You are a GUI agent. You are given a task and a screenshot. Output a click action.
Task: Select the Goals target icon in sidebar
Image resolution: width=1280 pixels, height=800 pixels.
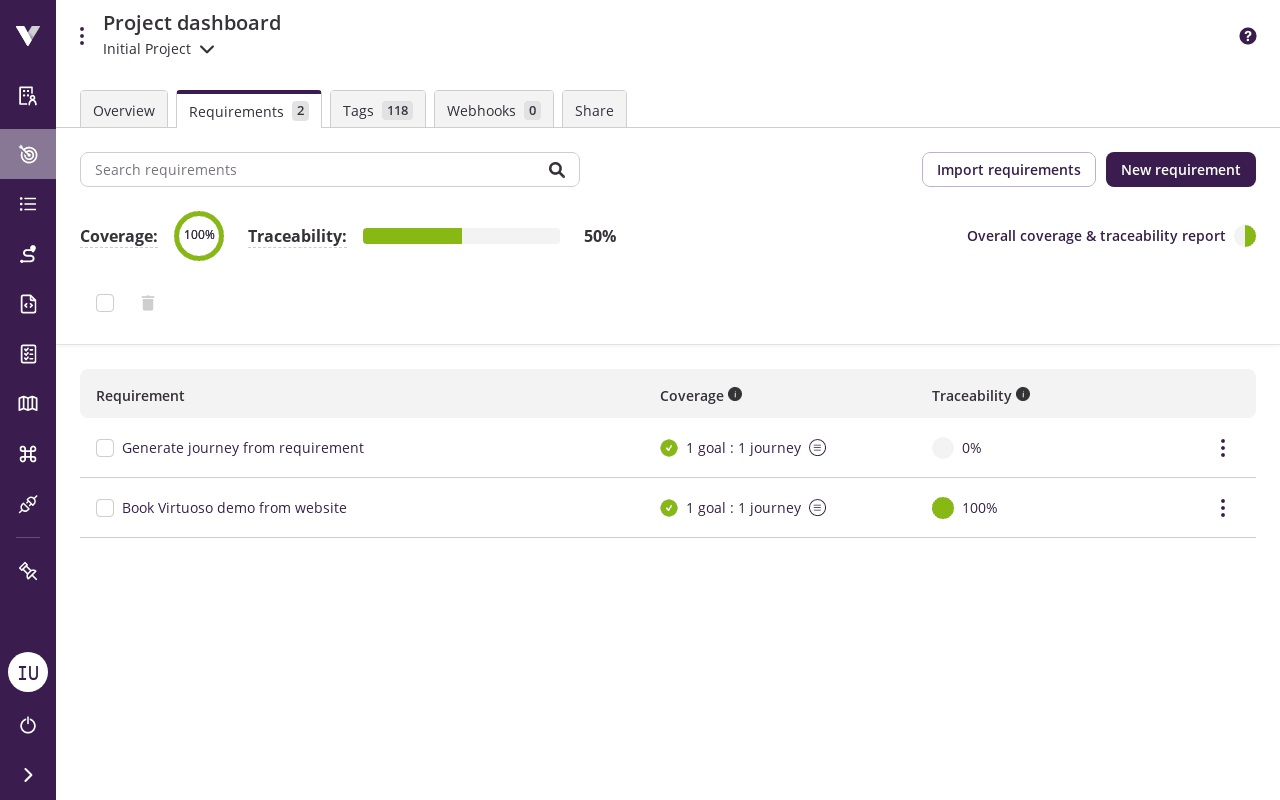tap(27, 154)
